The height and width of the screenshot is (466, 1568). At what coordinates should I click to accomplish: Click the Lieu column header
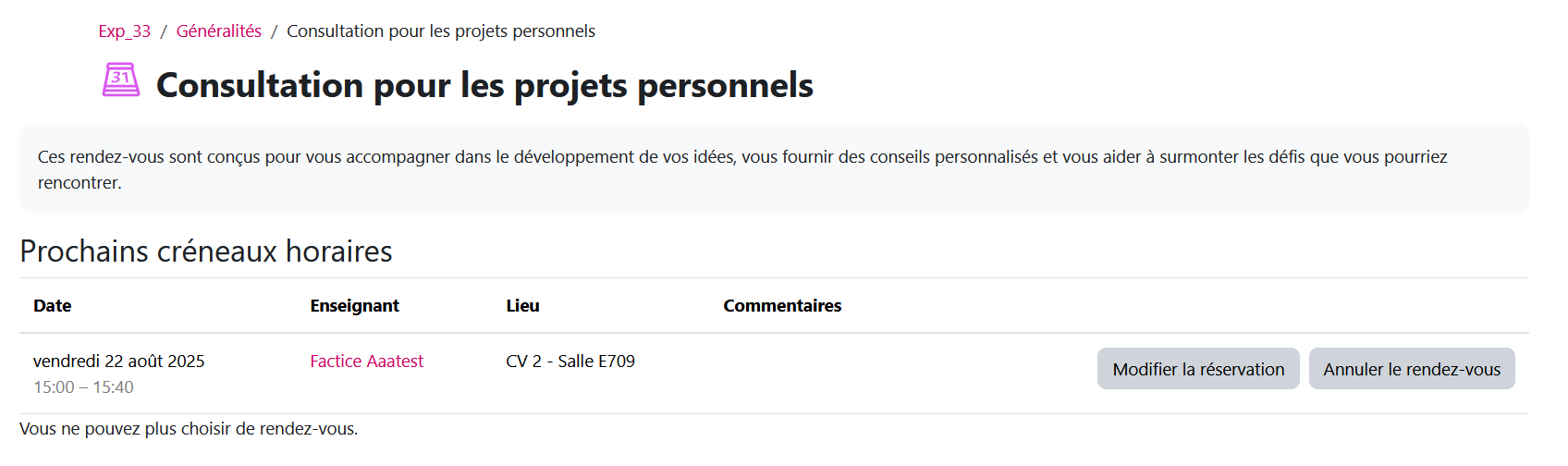tap(522, 306)
